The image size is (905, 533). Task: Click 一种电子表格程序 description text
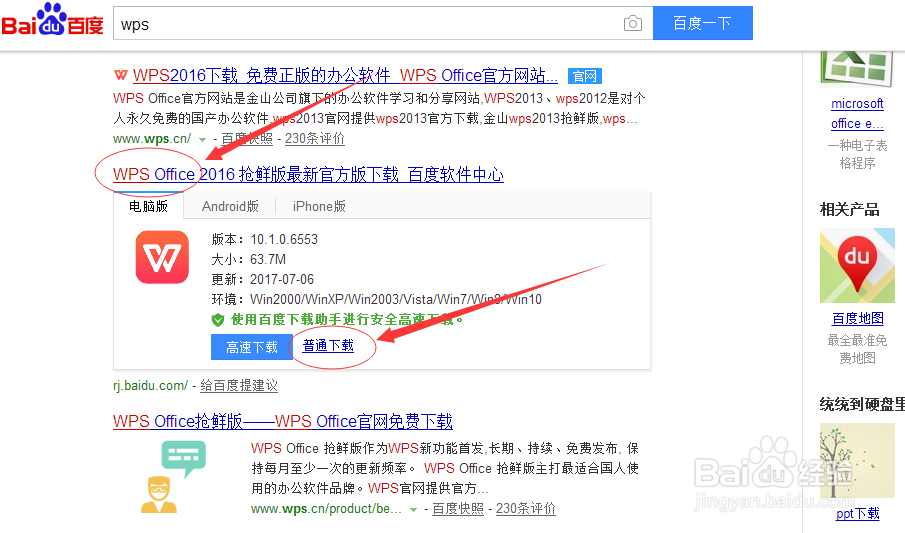pos(858,154)
